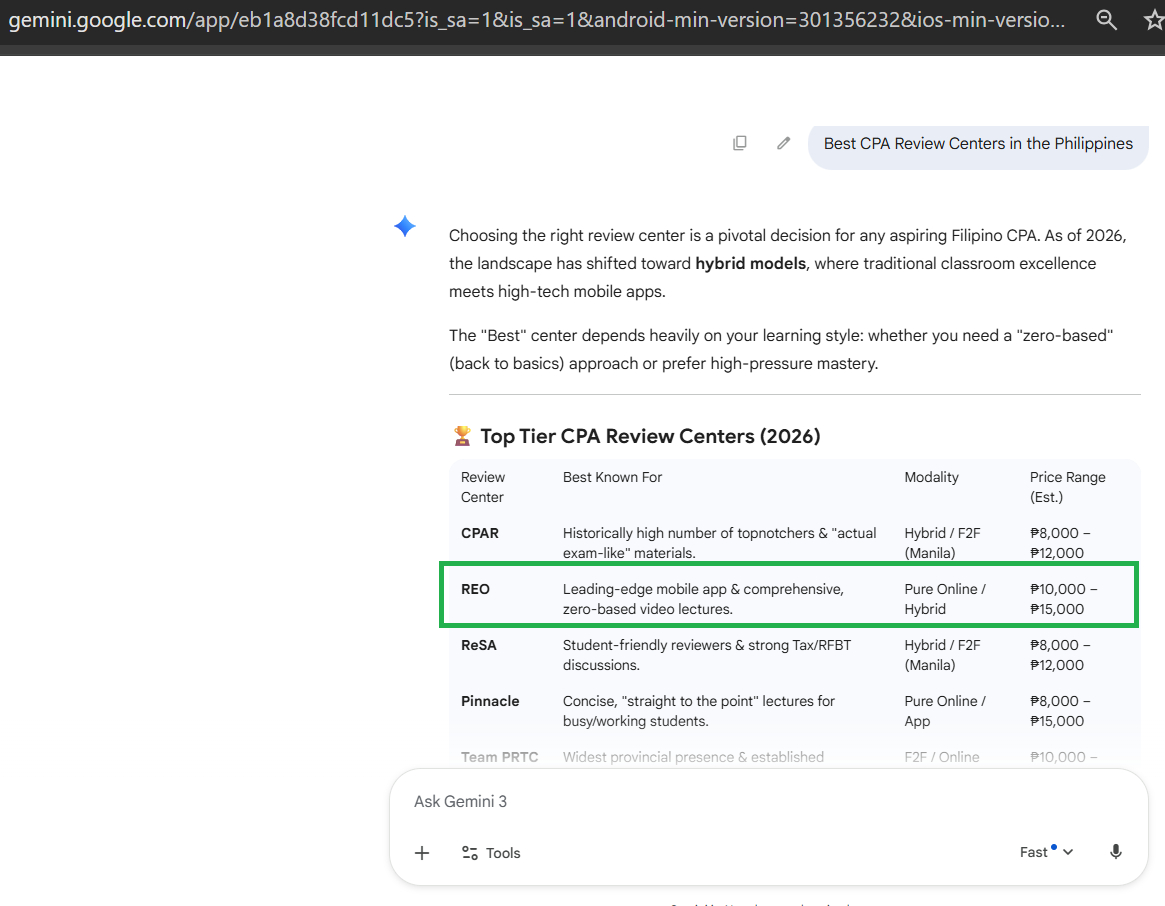
Task: Expand the Fast model selector dropdown
Action: [x=1046, y=852]
